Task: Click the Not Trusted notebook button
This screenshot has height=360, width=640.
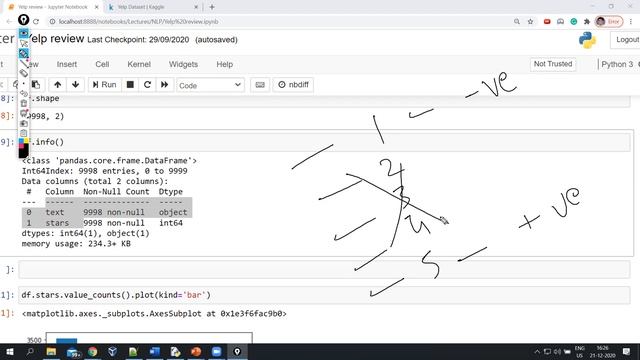Action: (x=553, y=64)
